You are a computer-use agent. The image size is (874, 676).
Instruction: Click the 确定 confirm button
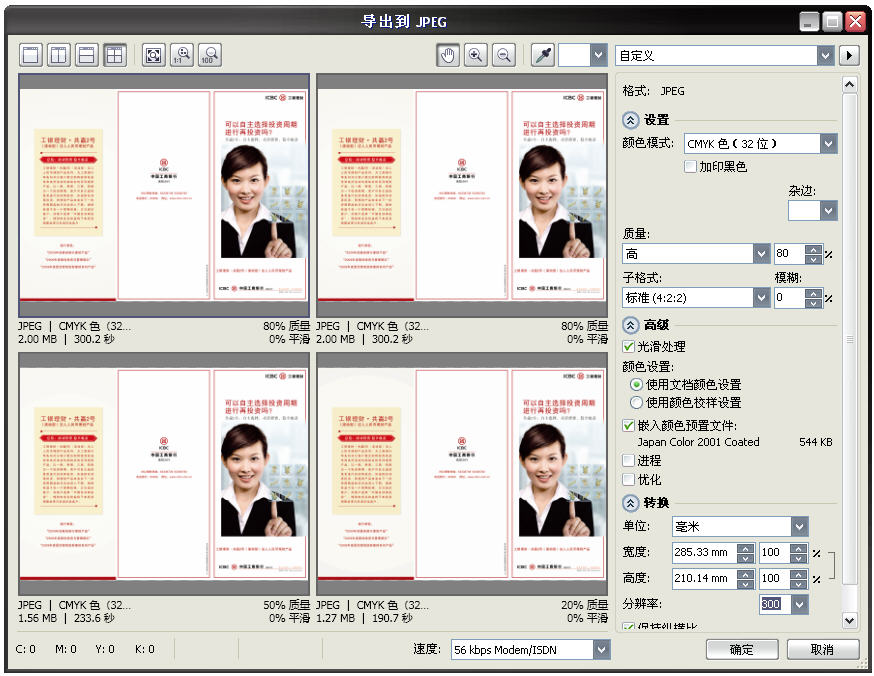741,650
